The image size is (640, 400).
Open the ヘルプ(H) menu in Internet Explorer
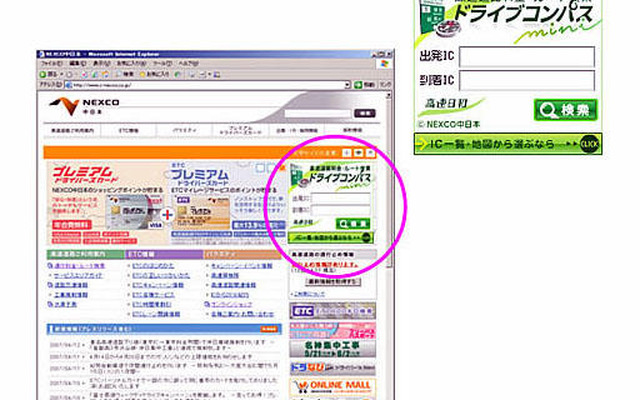click(189, 64)
